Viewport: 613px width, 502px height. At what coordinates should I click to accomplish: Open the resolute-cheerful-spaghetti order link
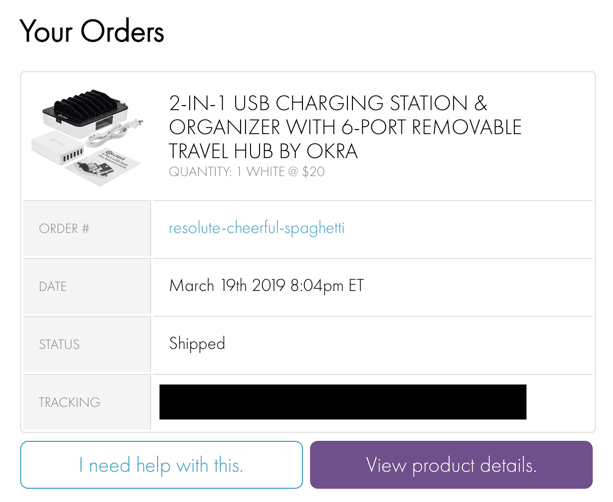[256, 228]
